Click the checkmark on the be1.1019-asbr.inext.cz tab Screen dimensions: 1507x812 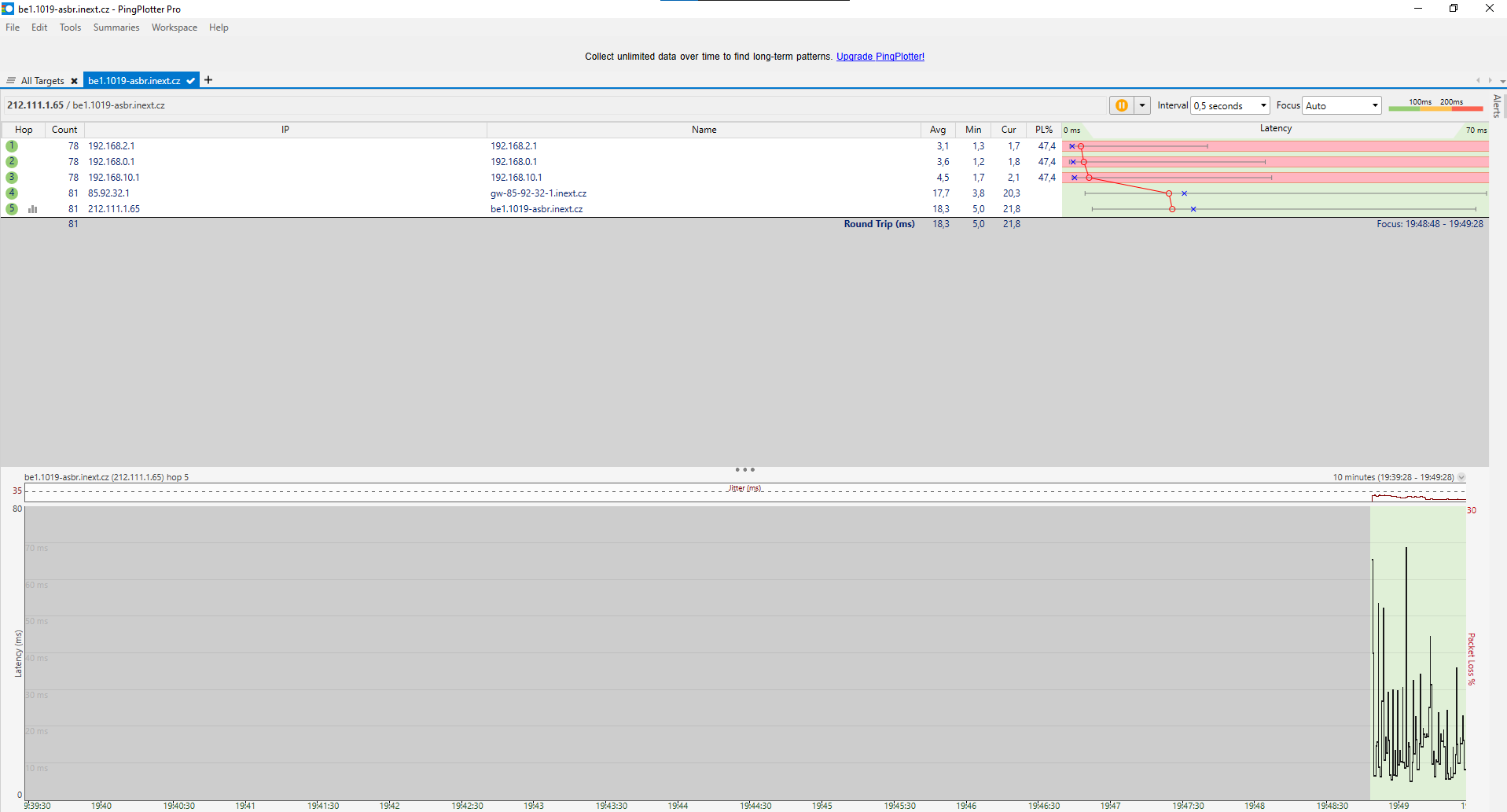click(191, 81)
